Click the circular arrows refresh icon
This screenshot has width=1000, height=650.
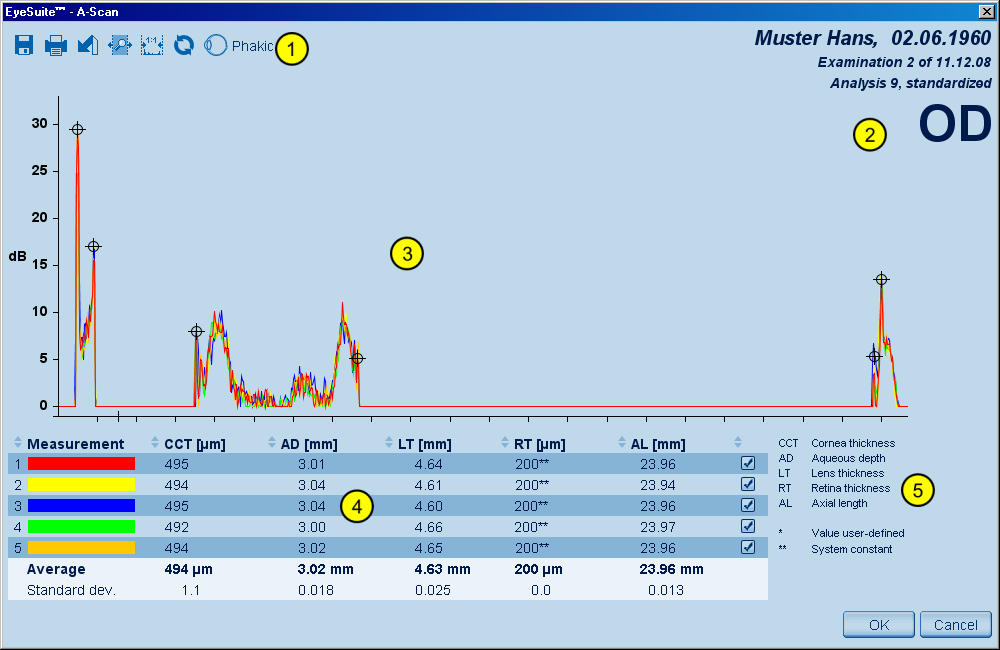click(183, 45)
